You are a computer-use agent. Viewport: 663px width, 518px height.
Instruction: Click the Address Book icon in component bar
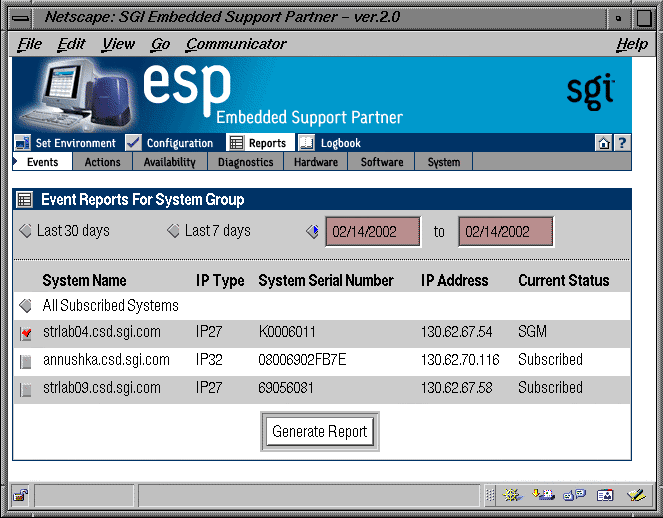pyautogui.click(x=604, y=495)
